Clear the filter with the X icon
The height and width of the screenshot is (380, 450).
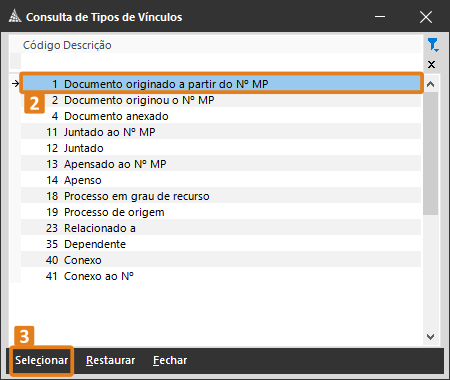pos(431,64)
